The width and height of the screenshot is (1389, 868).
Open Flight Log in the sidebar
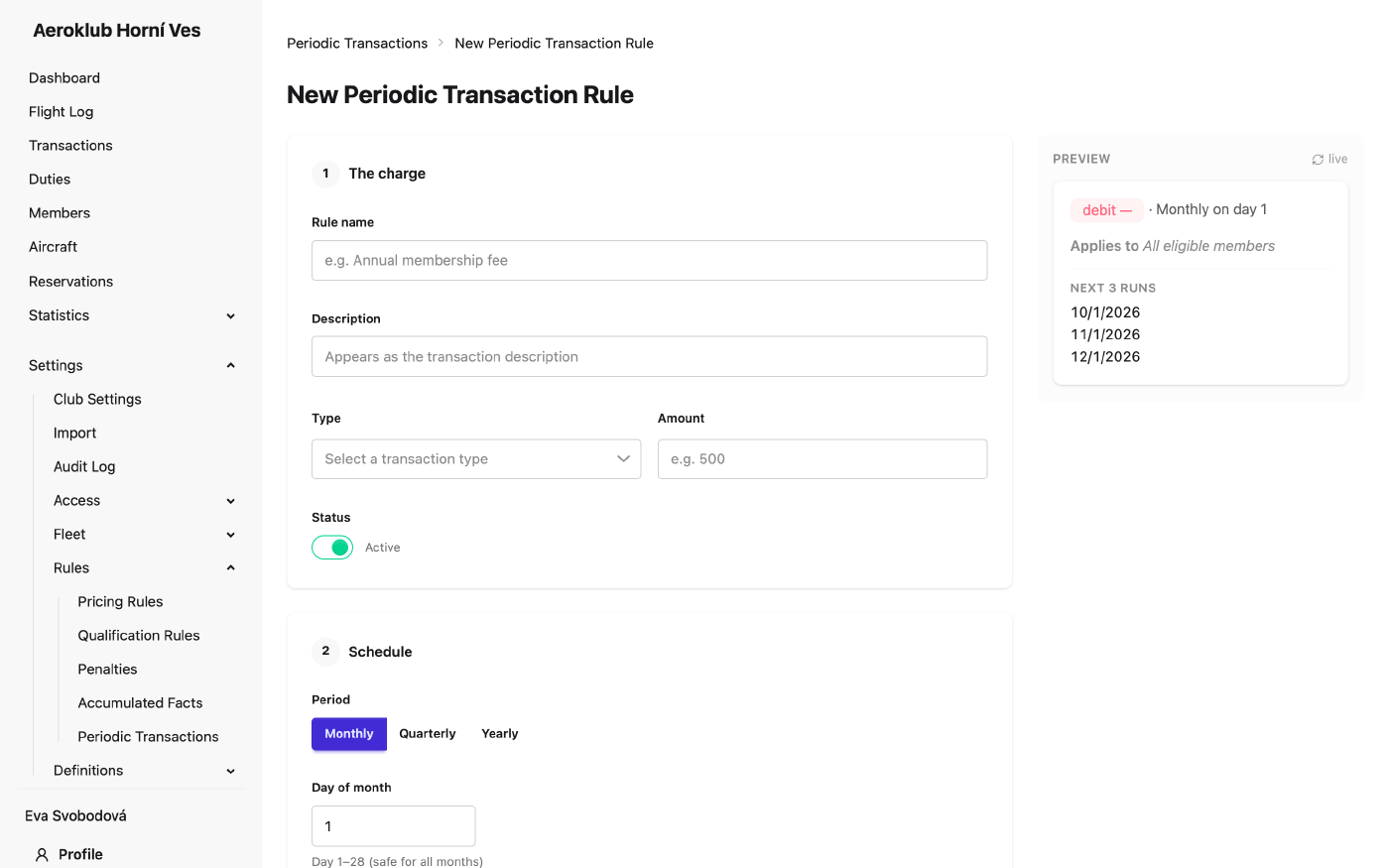[x=62, y=112]
